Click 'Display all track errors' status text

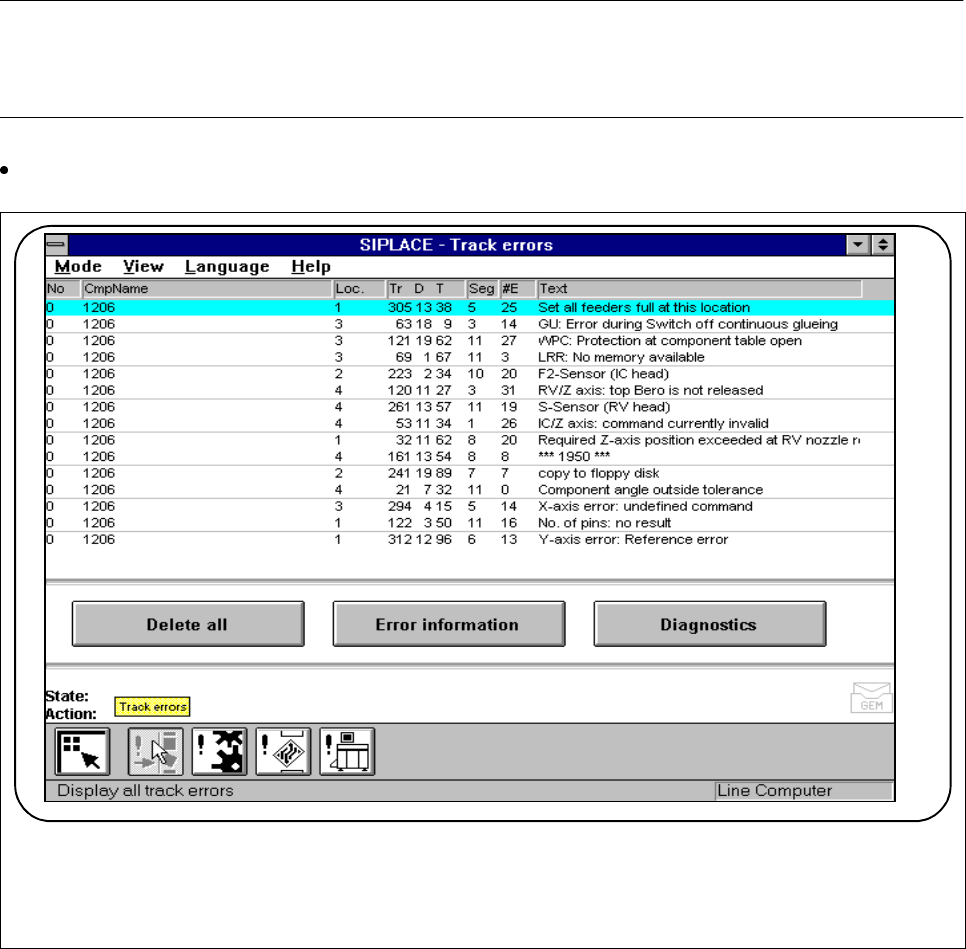tap(145, 791)
